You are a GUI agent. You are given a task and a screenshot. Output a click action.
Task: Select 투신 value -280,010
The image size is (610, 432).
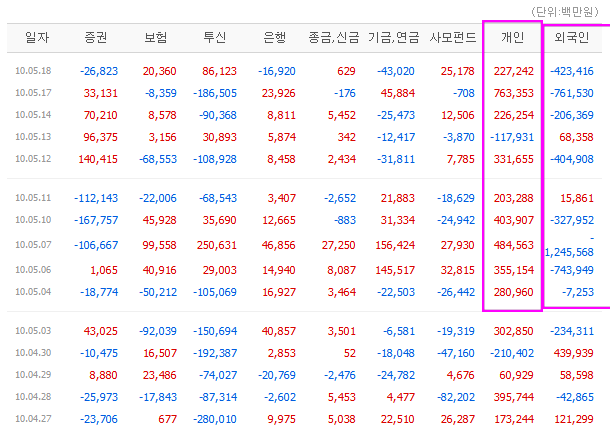tap(215, 419)
